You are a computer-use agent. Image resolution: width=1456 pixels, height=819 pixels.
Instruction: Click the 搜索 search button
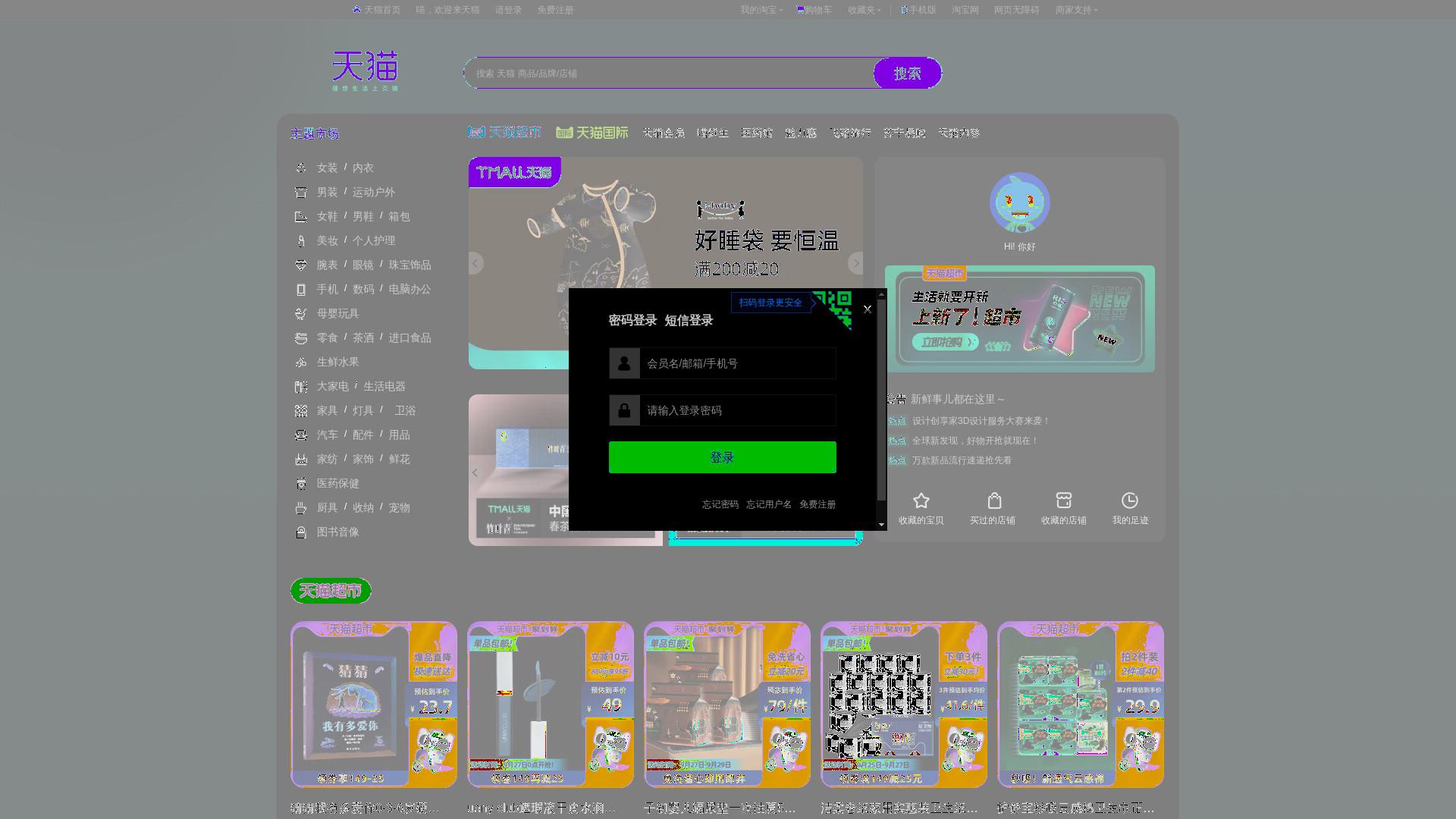click(x=907, y=73)
